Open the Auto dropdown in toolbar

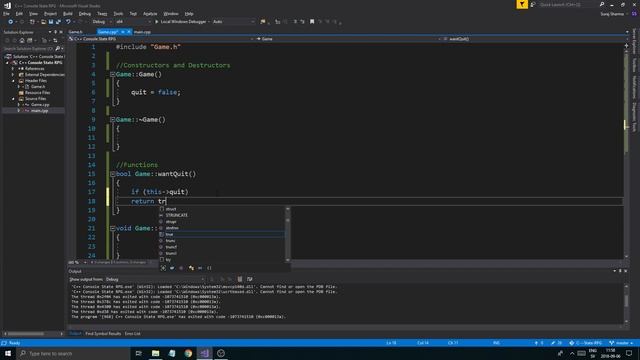point(233,22)
